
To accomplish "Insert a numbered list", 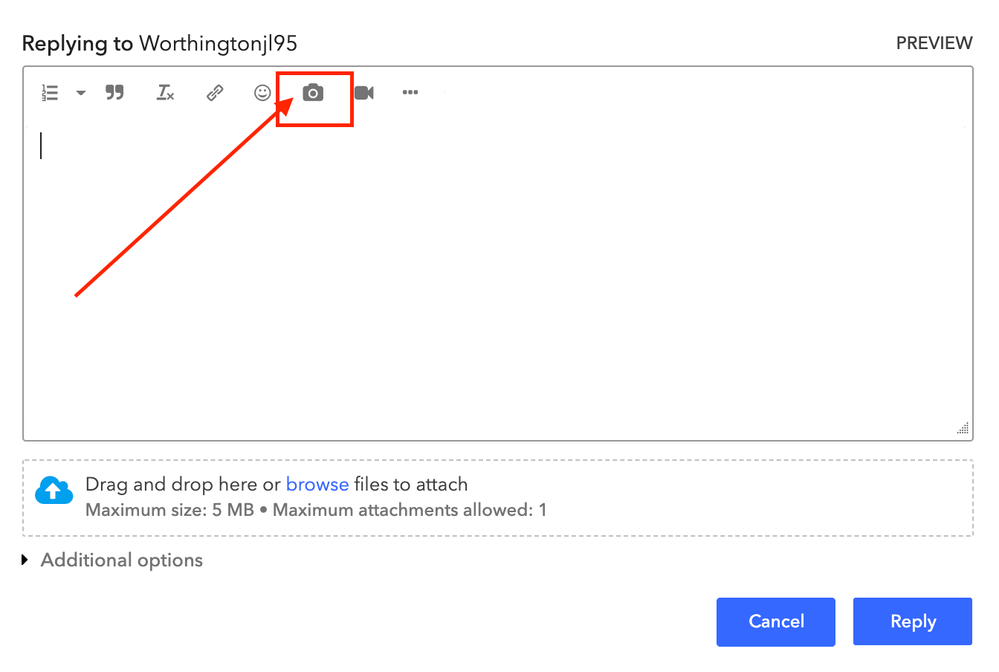I will point(50,93).
